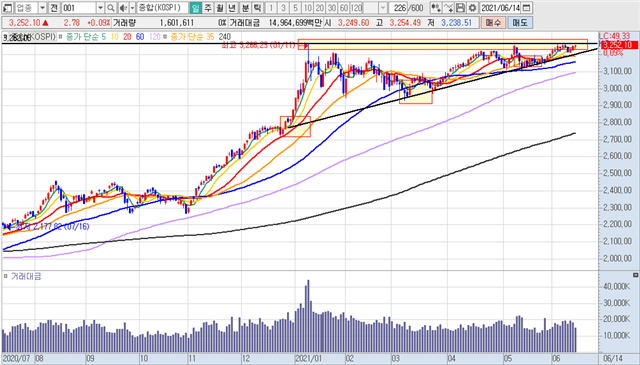The height and width of the screenshot is (365, 640).
Task: Click the 3,238.51 low price value
Action: click(456, 23)
